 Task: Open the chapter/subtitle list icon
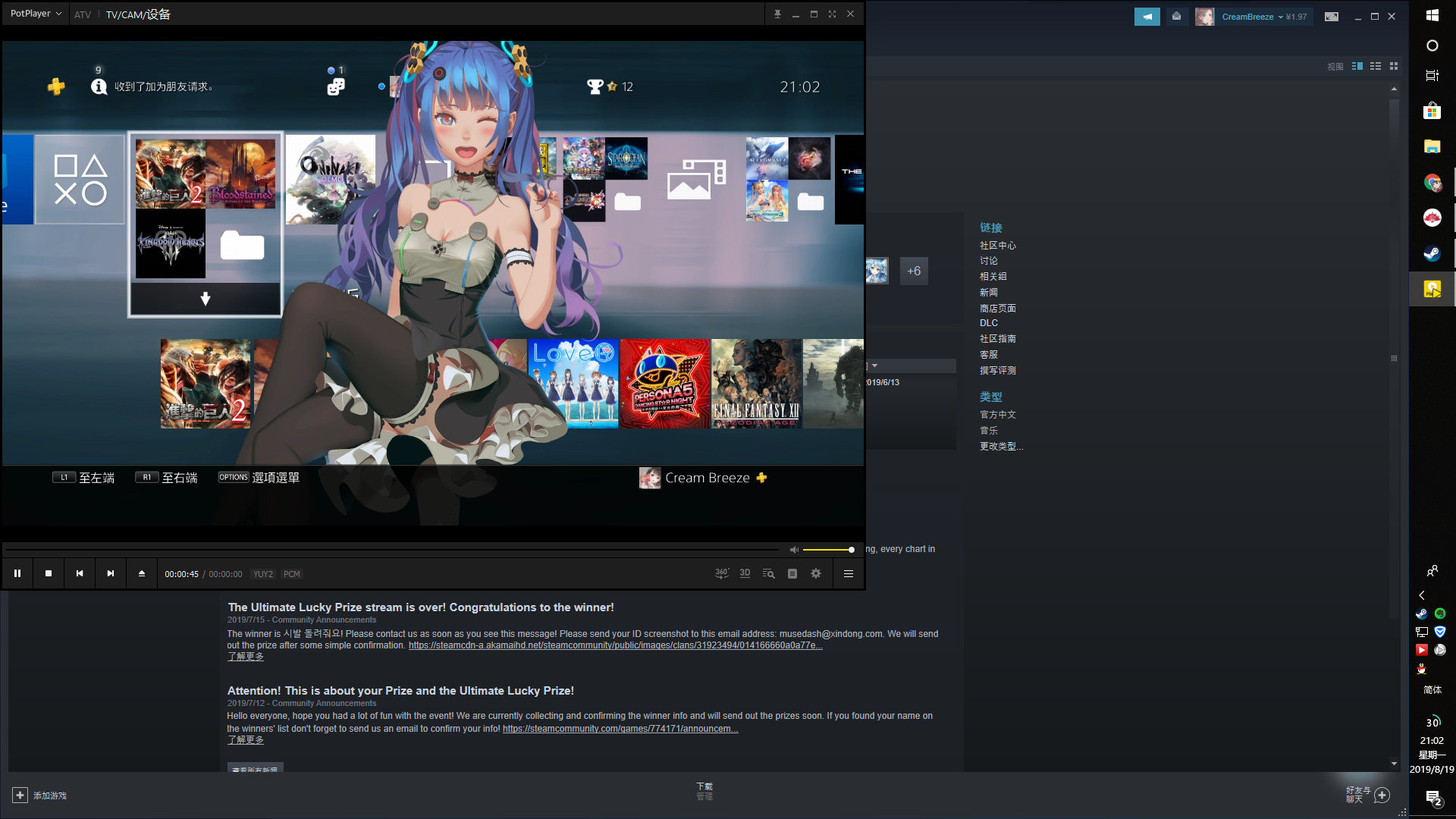tap(792, 574)
